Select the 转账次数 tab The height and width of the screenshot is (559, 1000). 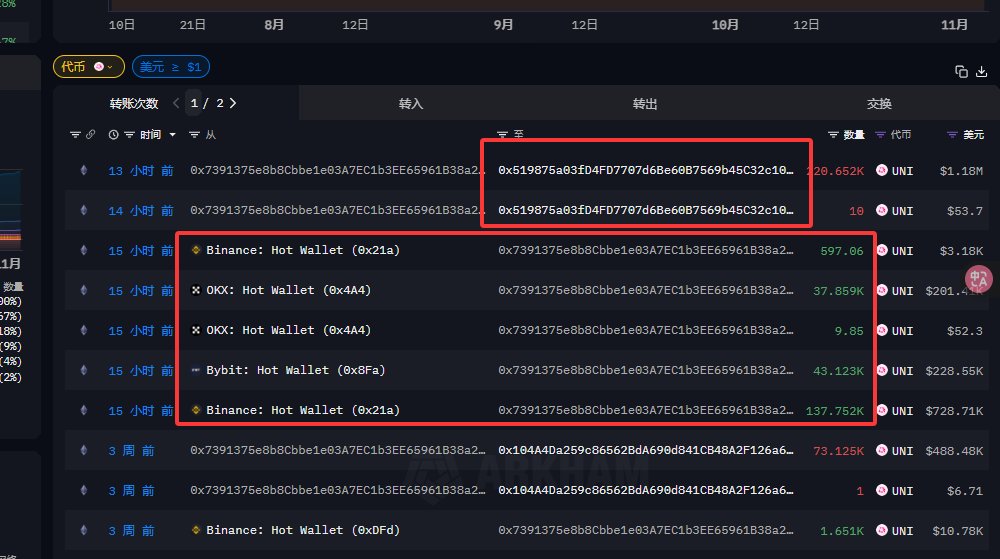[134, 103]
